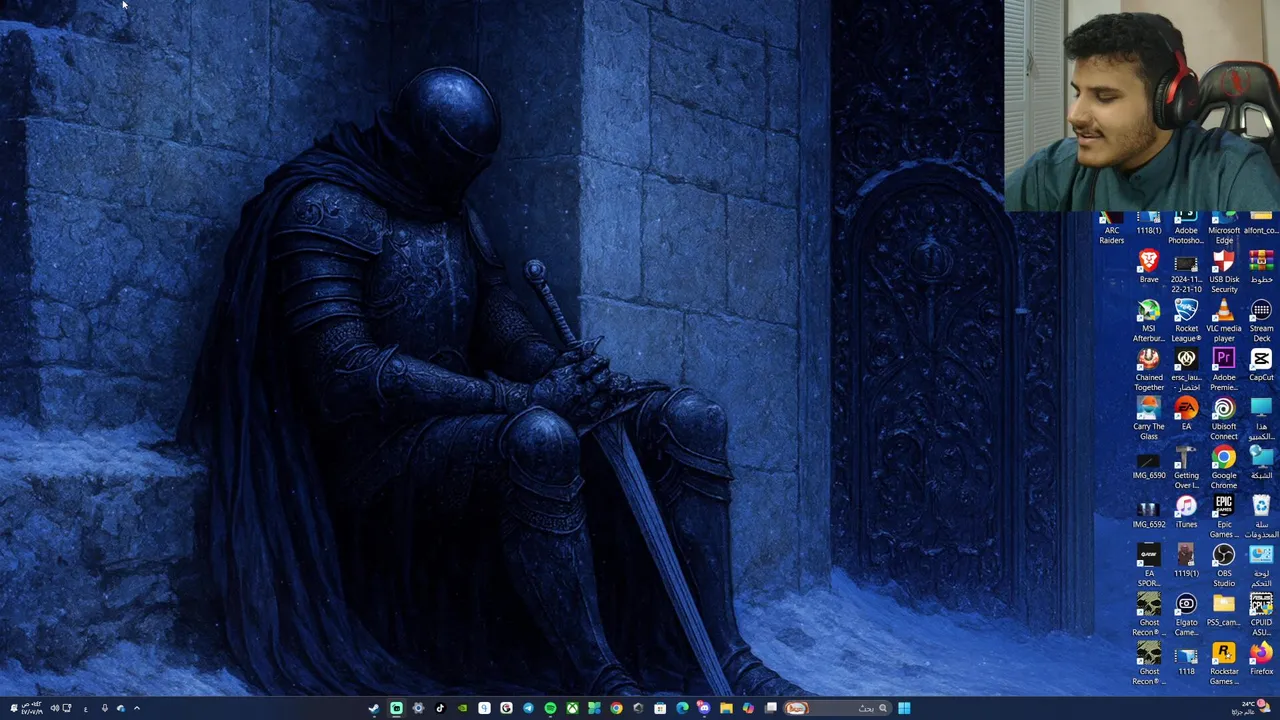Open the Windows Start menu
This screenshot has height=720, width=1280.
click(904, 708)
